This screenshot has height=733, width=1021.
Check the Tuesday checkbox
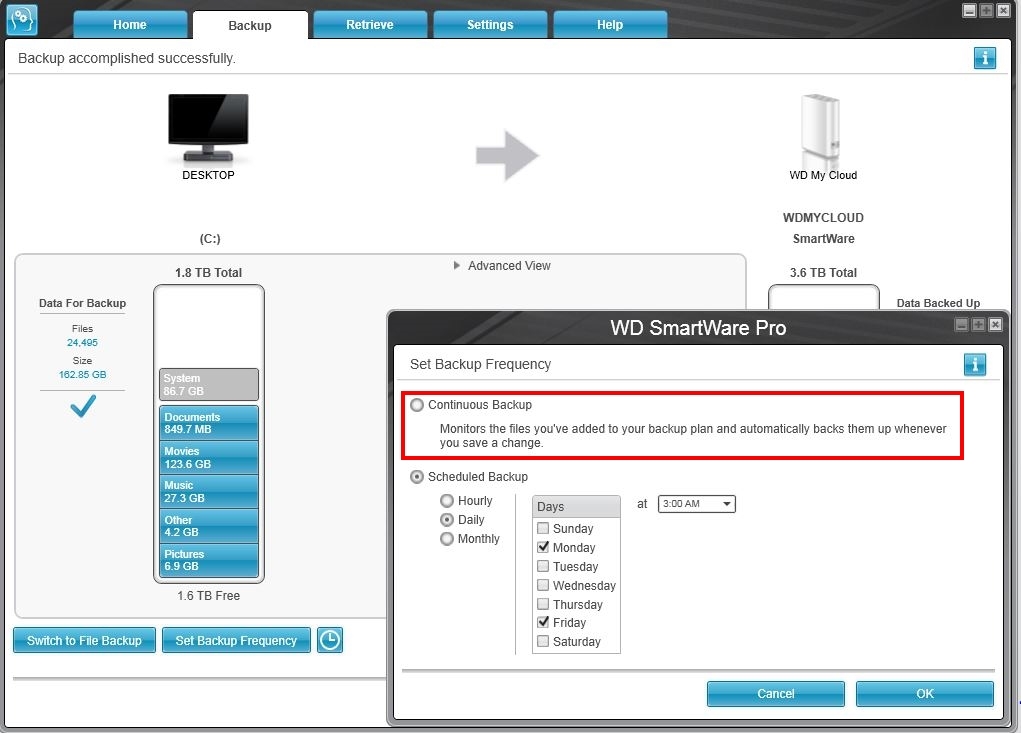(543, 566)
